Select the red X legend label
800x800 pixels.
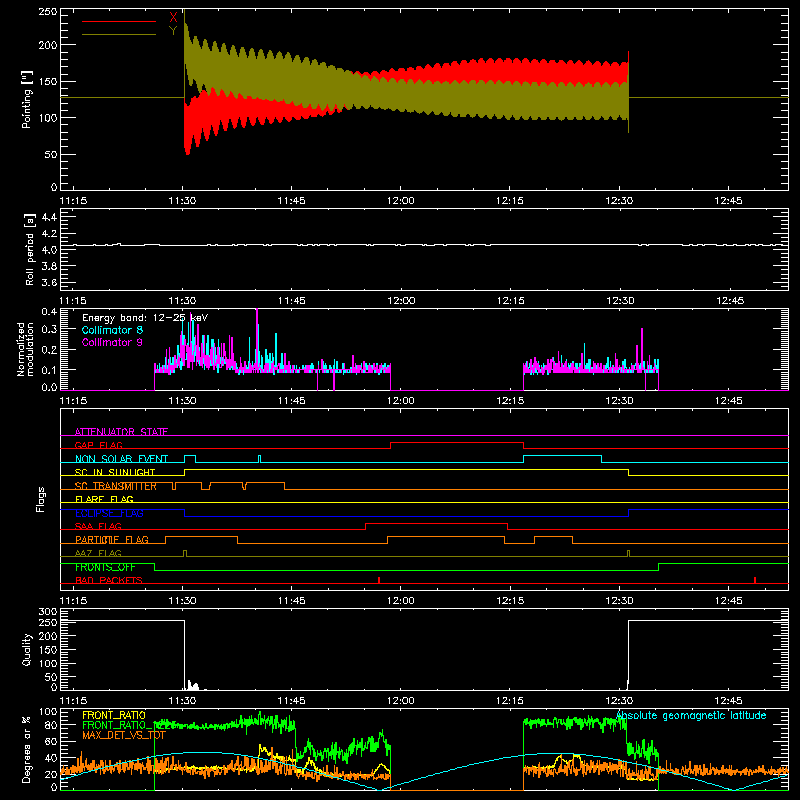tap(173, 18)
